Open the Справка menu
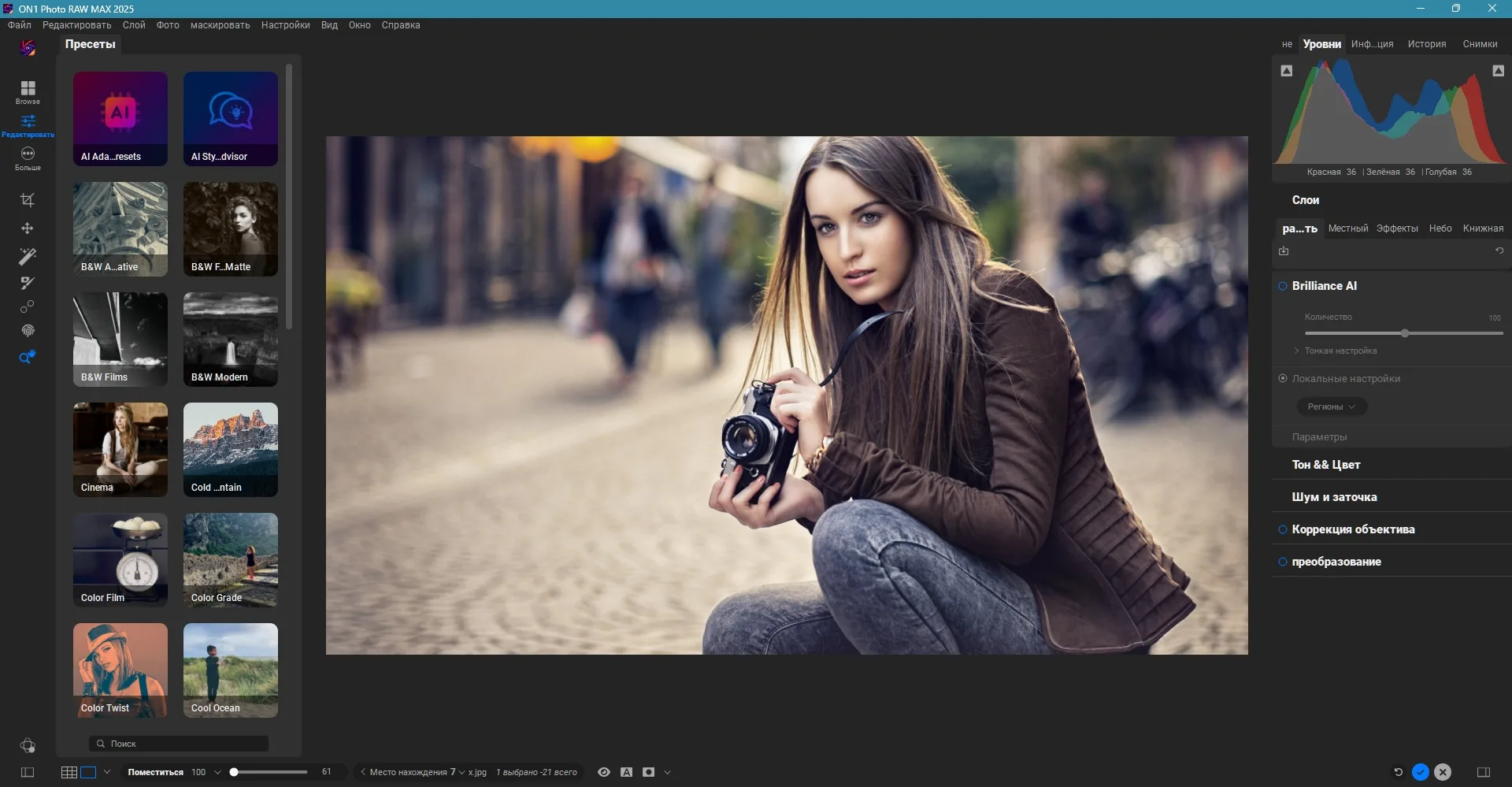 pyautogui.click(x=401, y=25)
